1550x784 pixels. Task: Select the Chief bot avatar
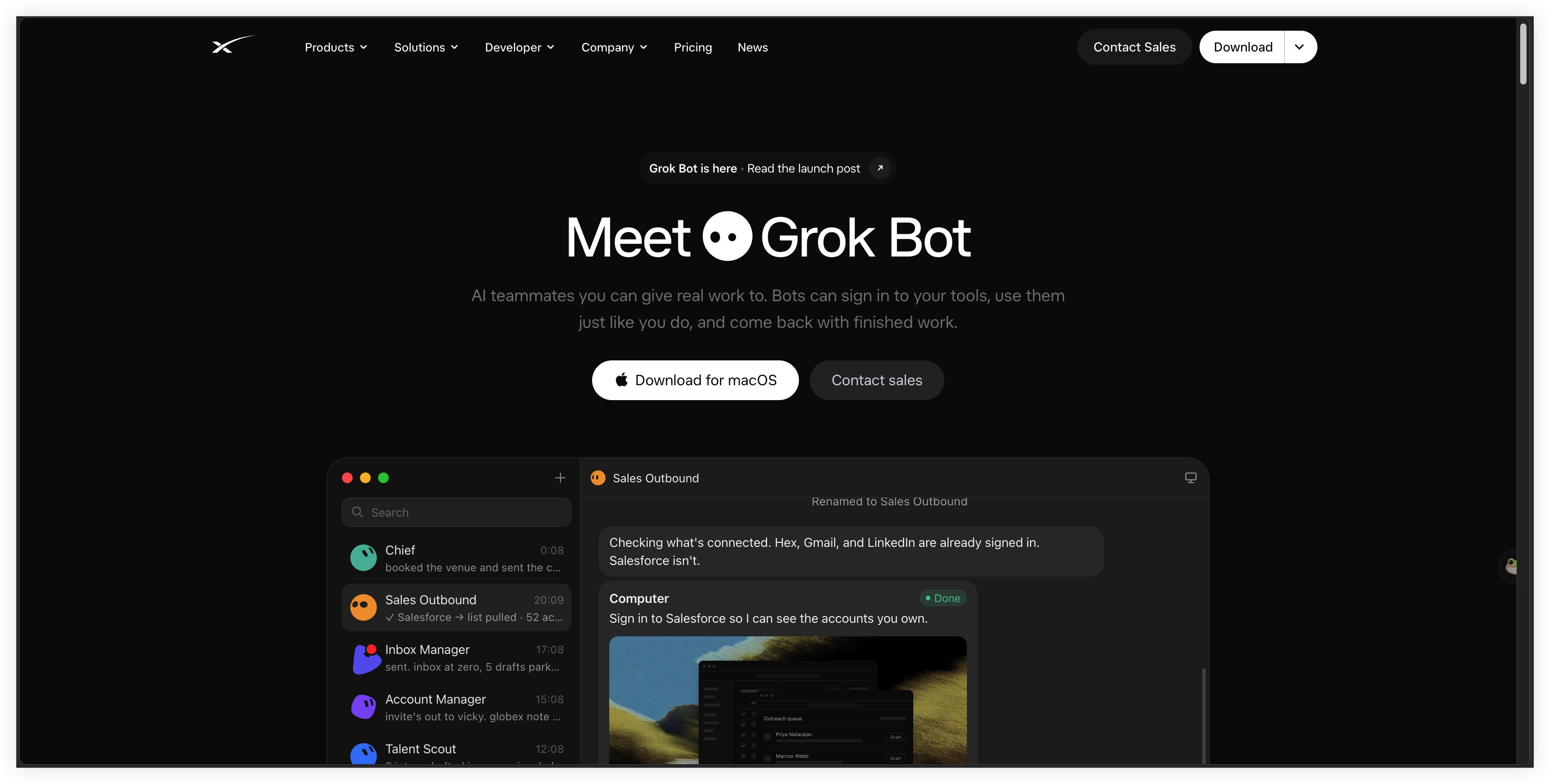(x=364, y=558)
